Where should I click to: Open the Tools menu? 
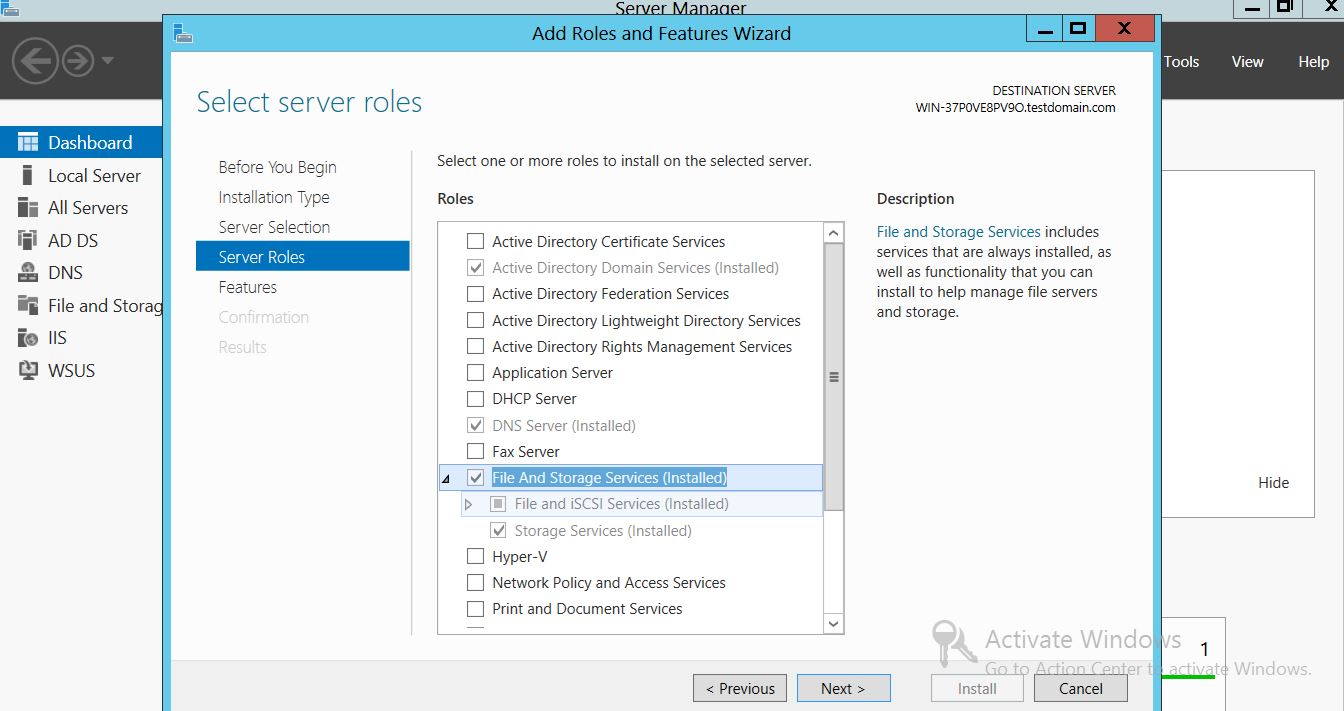click(1181, 62)
